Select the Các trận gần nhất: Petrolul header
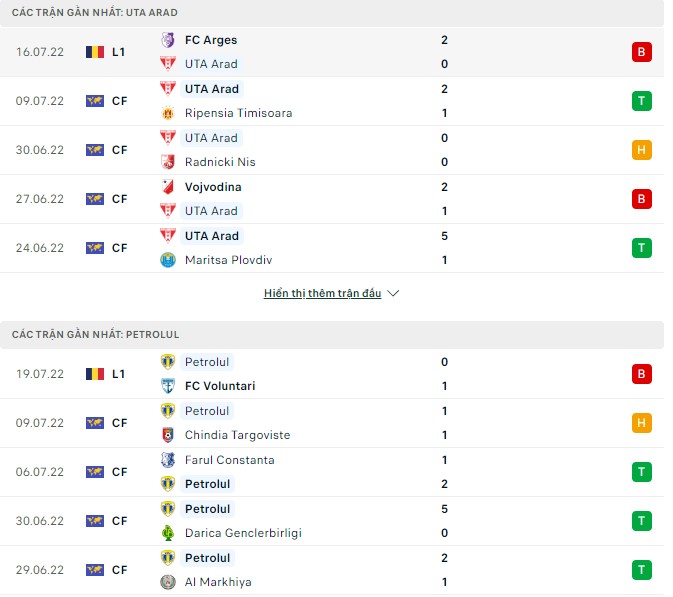The image size is (673, 597). (x=95, y=333)
